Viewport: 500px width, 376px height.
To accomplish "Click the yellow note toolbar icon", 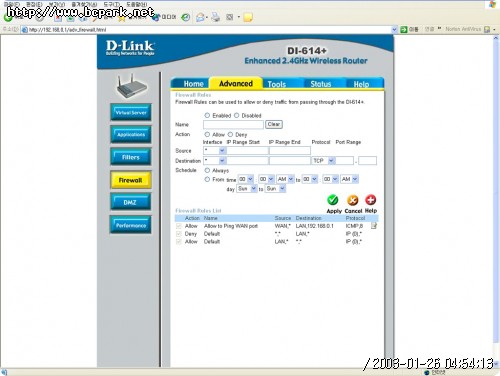I will tap(248, 17).
